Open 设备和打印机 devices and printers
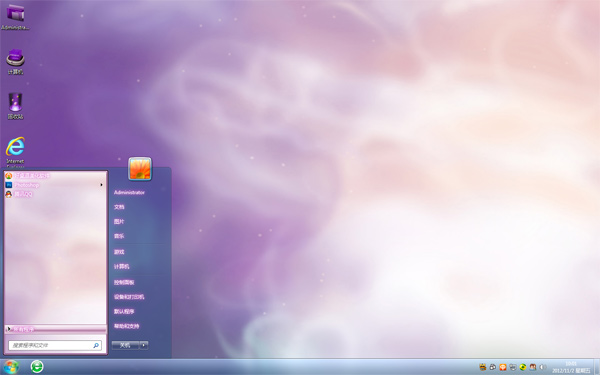 coord(129,297)
